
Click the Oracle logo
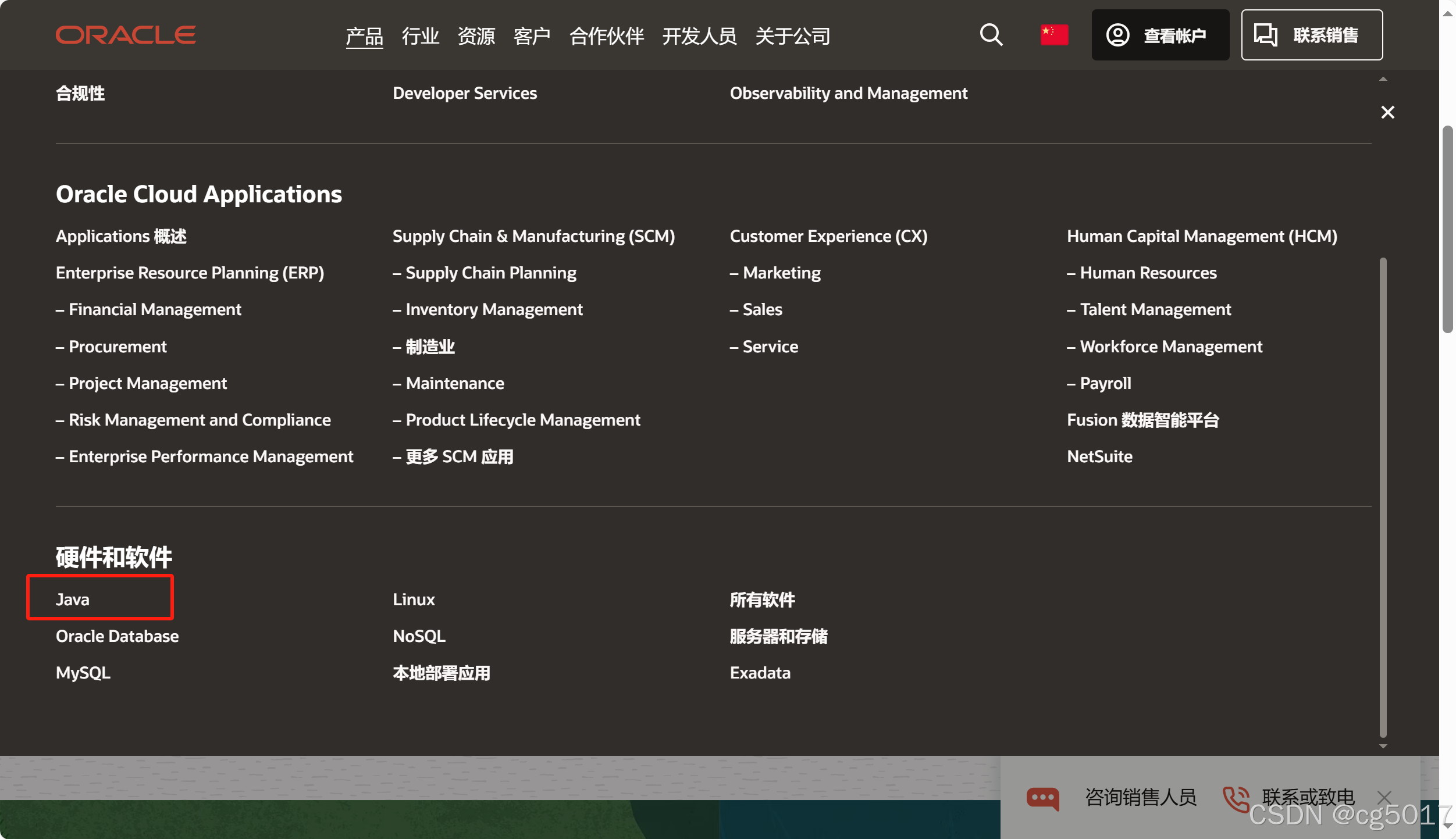click(126, 35)
